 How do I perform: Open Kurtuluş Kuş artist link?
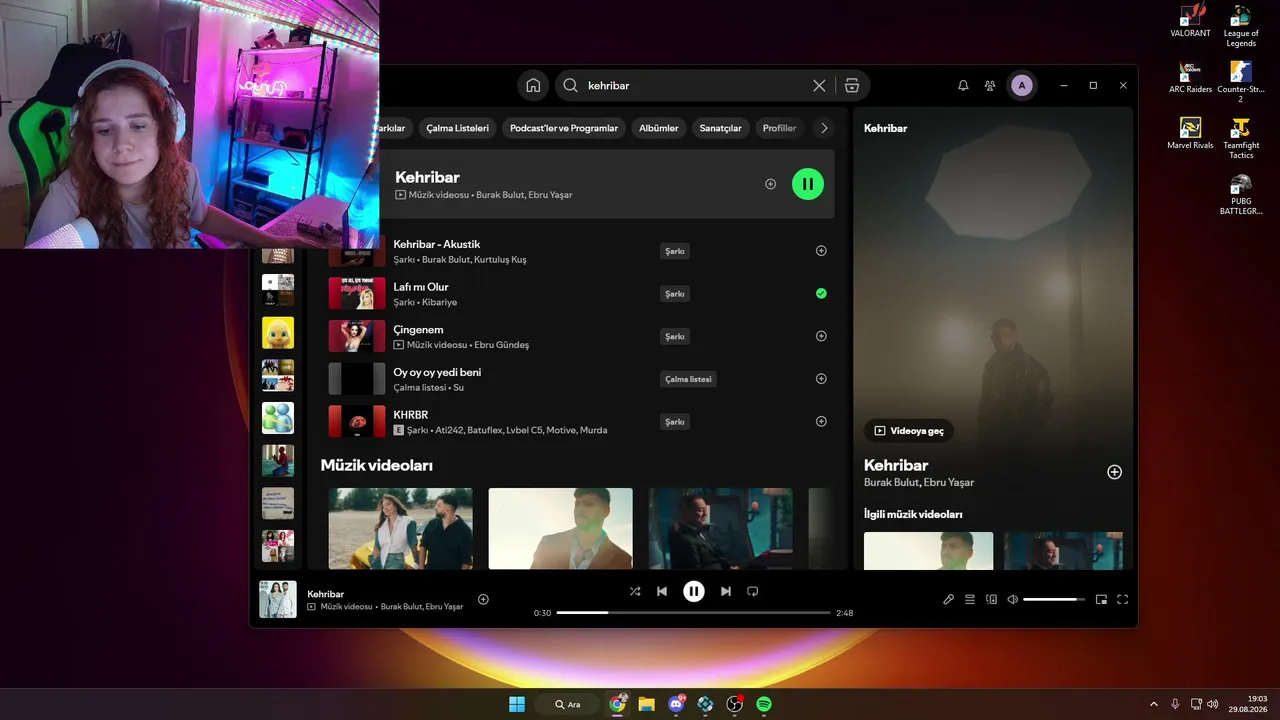click(500, 260)
